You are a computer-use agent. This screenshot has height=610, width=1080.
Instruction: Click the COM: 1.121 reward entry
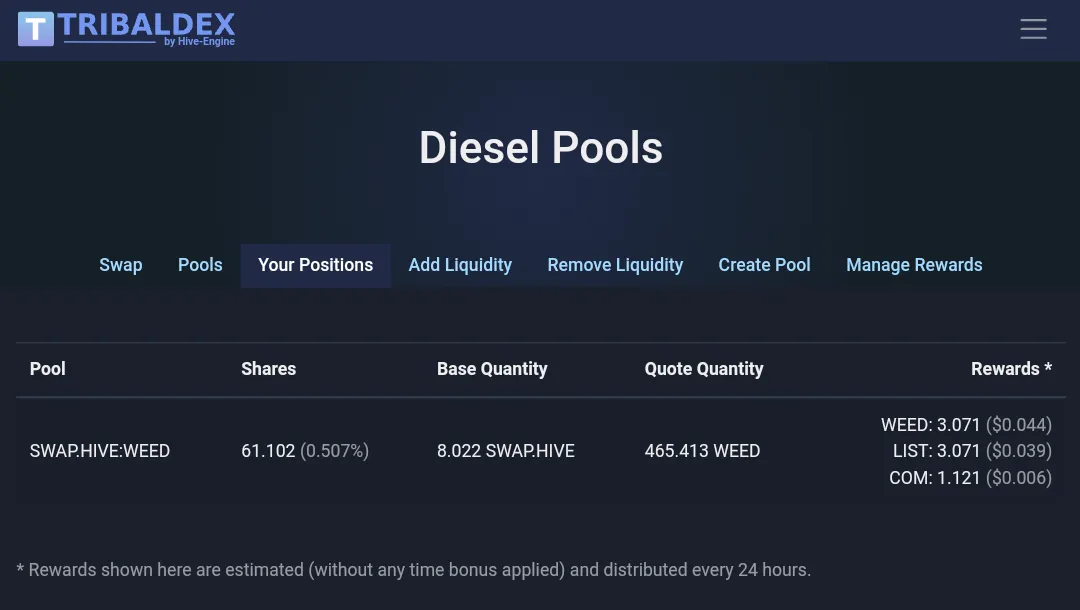(x=970, y=478)
